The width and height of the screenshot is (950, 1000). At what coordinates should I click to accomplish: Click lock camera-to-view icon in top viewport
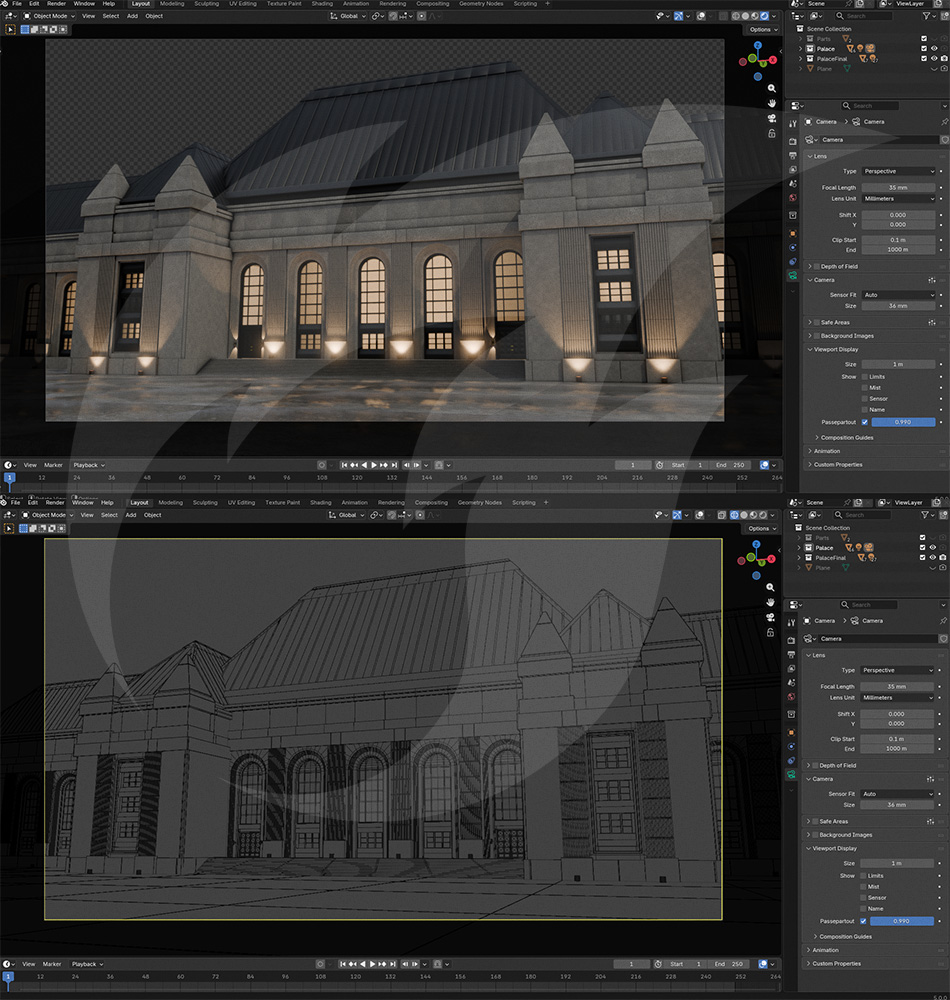coord(771,134)
